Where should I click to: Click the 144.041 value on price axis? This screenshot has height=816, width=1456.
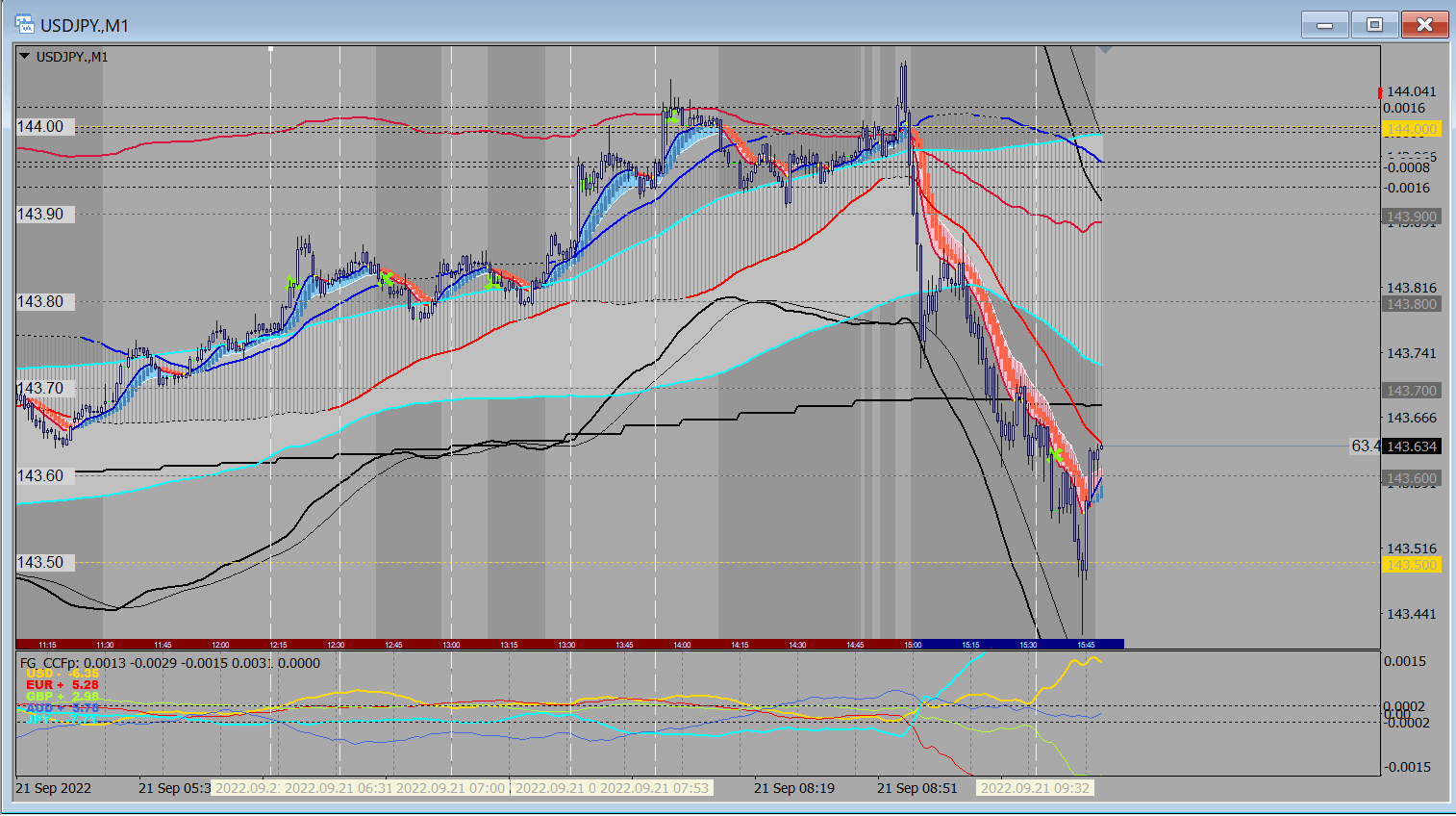tap(1411, 92)
